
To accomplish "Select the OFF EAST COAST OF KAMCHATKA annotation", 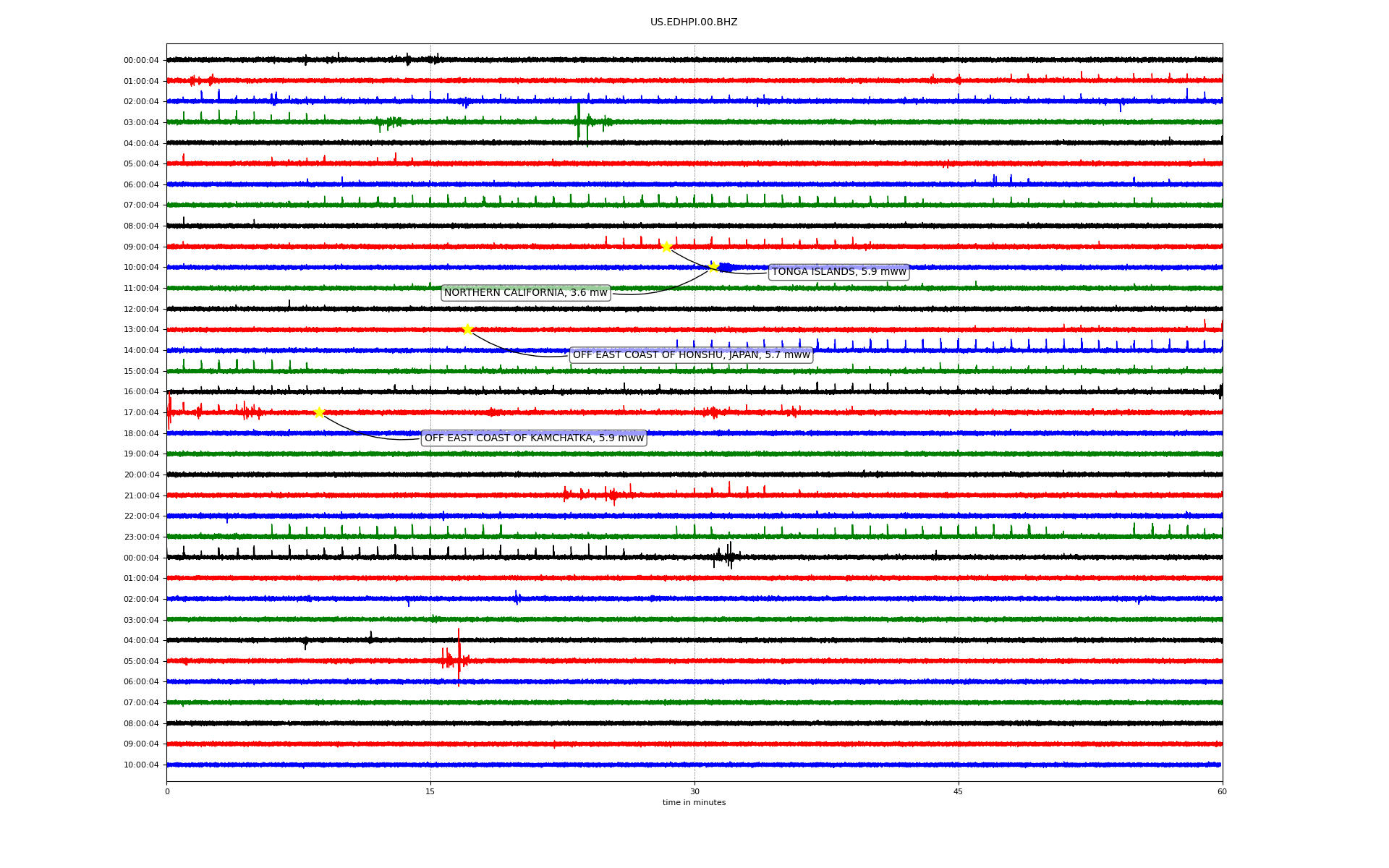I will click(x=534, y=438).
